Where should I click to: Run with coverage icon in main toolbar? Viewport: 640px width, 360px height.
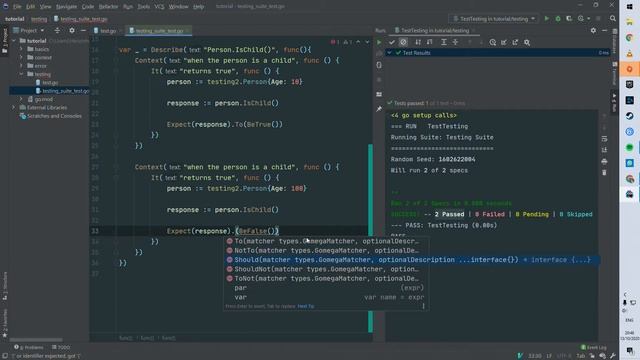pos(569,19)
